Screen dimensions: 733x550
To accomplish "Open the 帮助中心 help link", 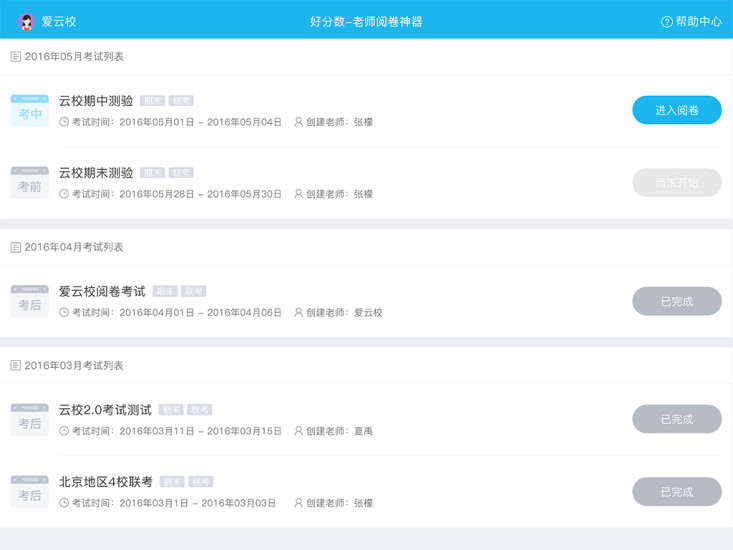I will point(691,21).
